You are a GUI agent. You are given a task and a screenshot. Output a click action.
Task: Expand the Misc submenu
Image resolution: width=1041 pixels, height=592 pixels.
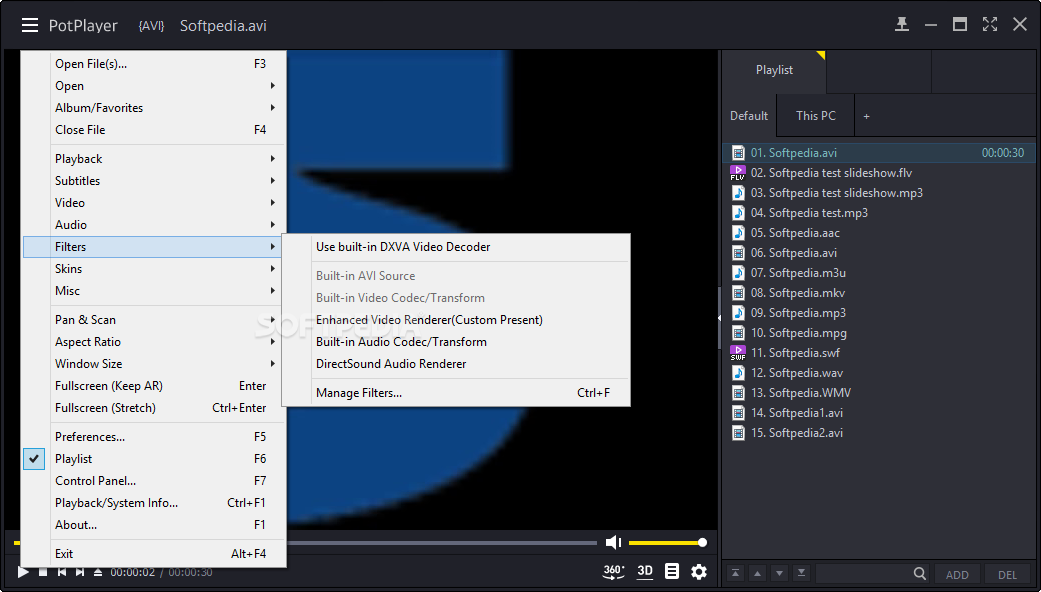(x=154, y=291)
